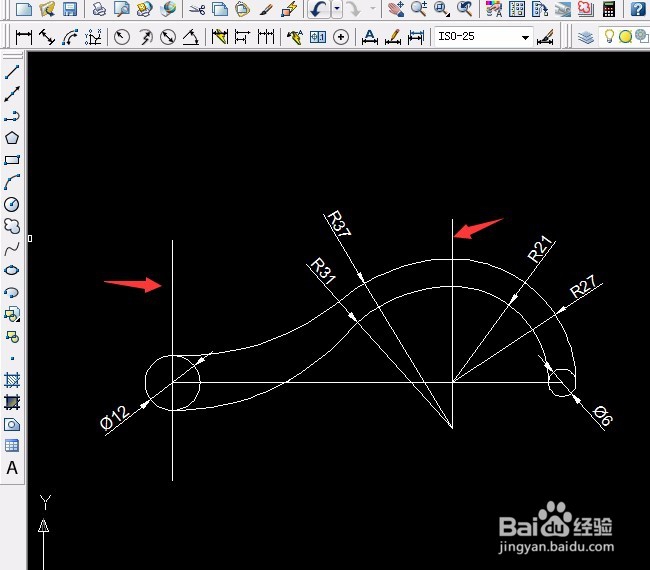Screen dimensions: 650x570
Task: Select the Line draw tool
Action: click(x=12, y=72)
